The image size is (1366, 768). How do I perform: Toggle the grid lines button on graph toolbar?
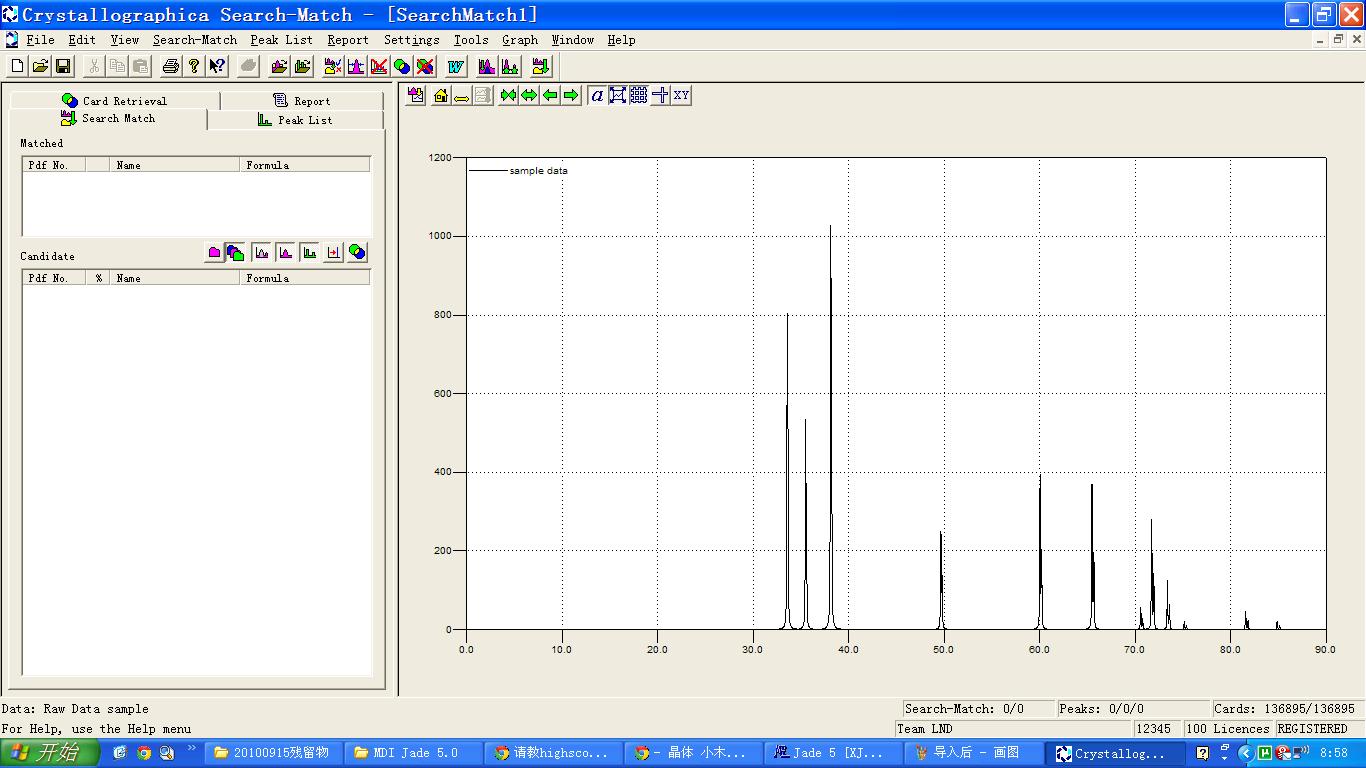click(639, 96)
